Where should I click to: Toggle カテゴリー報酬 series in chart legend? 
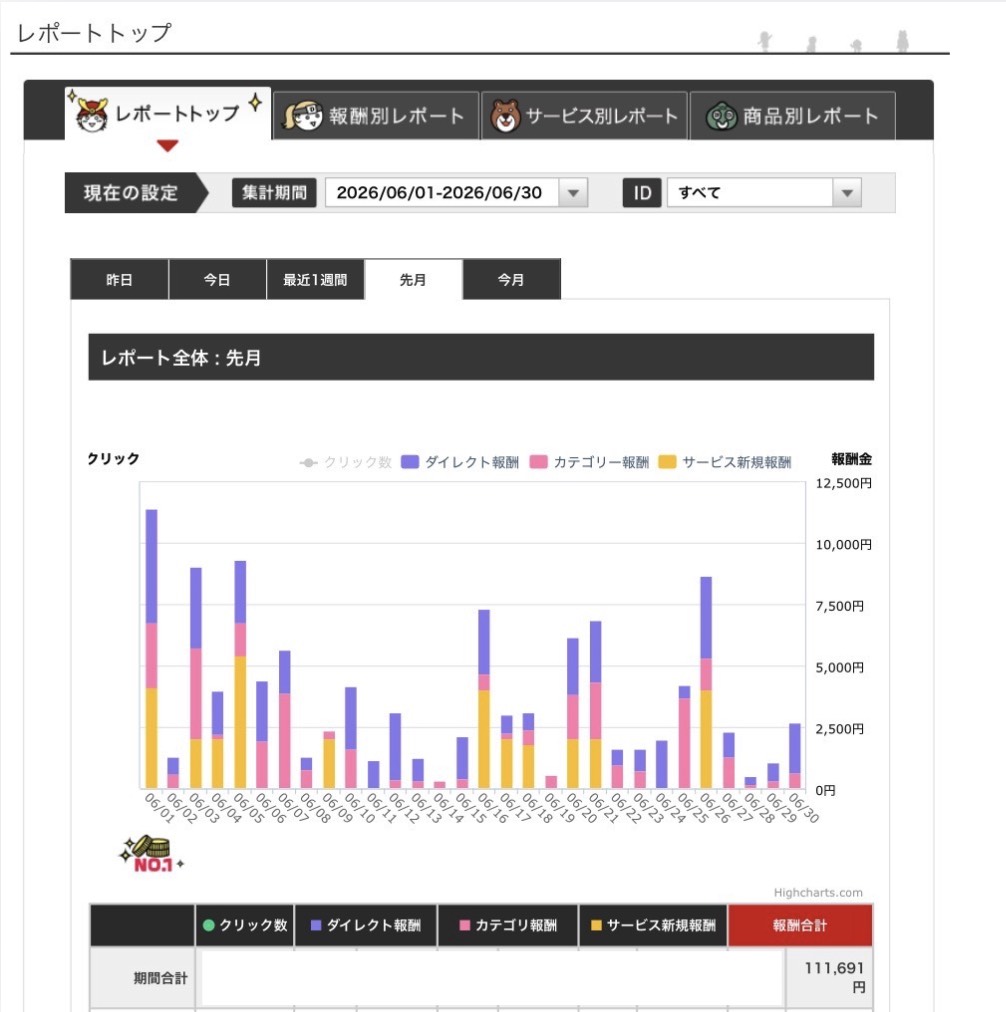589,462
